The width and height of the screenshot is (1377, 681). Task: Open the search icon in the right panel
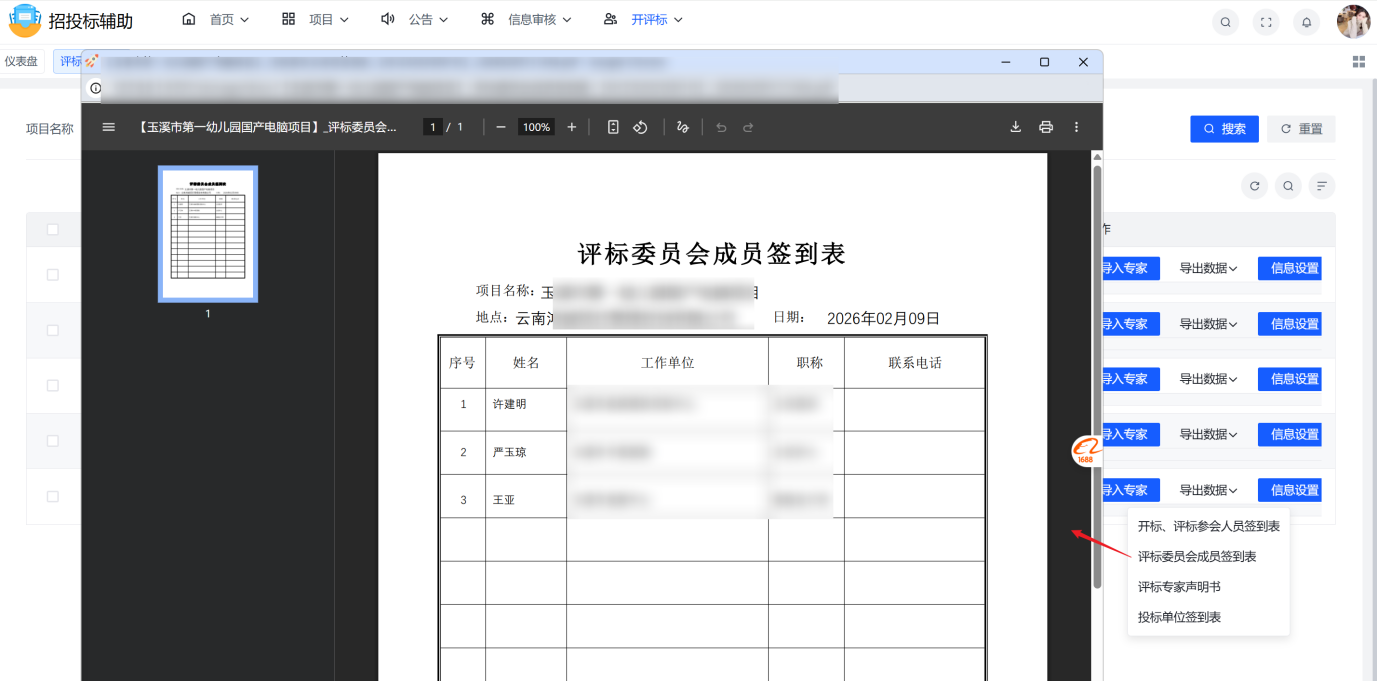(1287, 185)
